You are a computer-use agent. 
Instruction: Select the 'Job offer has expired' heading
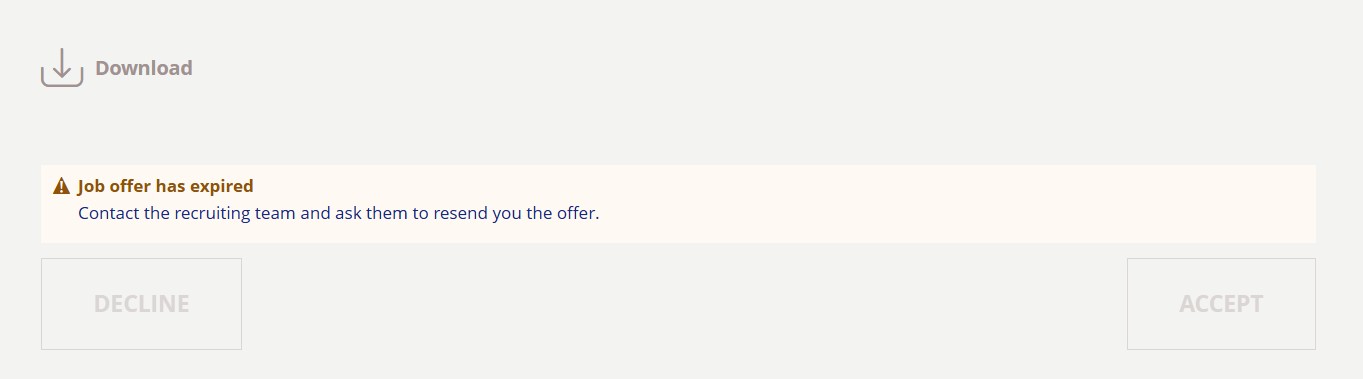(166, 186)
